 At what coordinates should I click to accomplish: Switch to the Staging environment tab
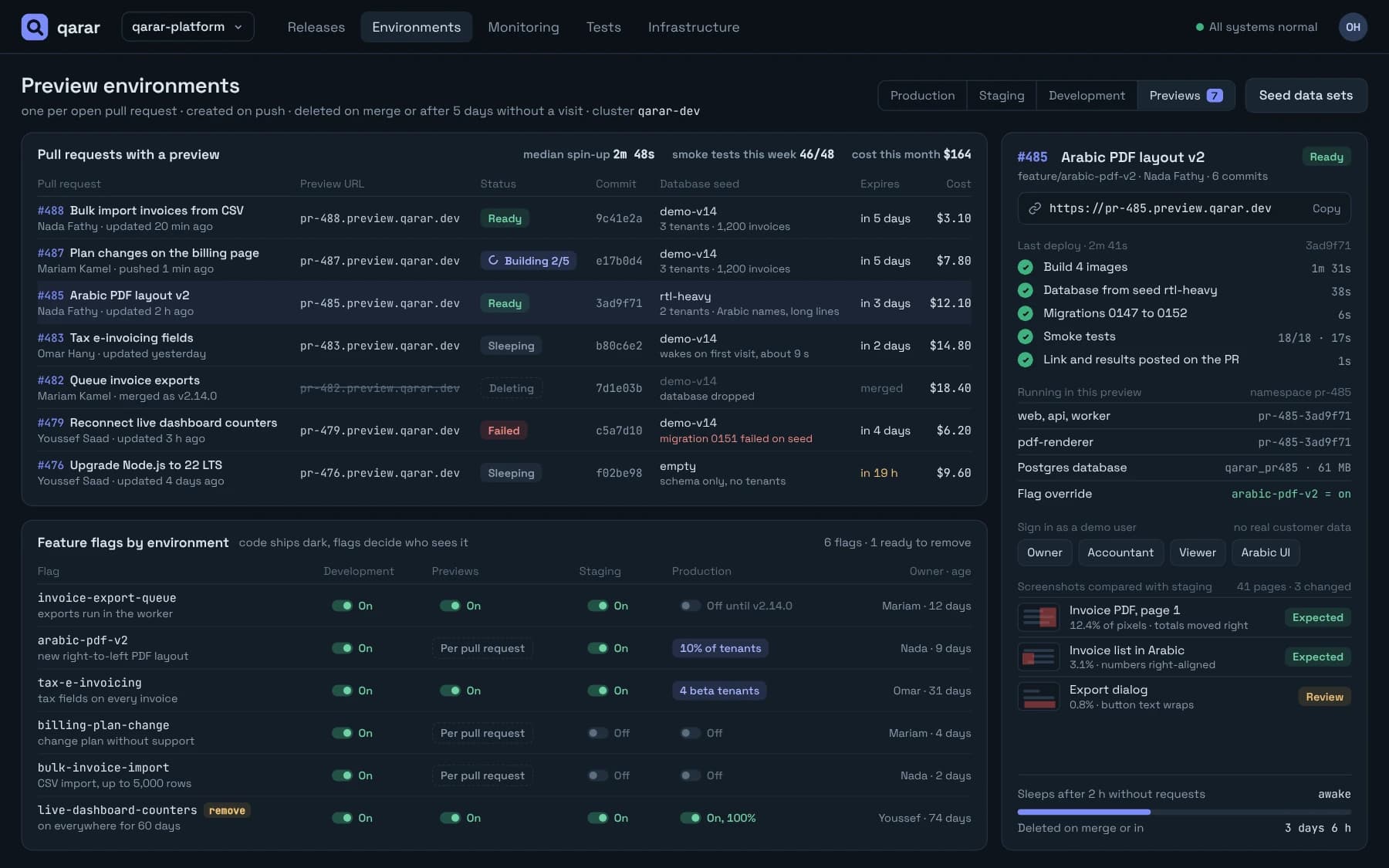click(1002, 96)
